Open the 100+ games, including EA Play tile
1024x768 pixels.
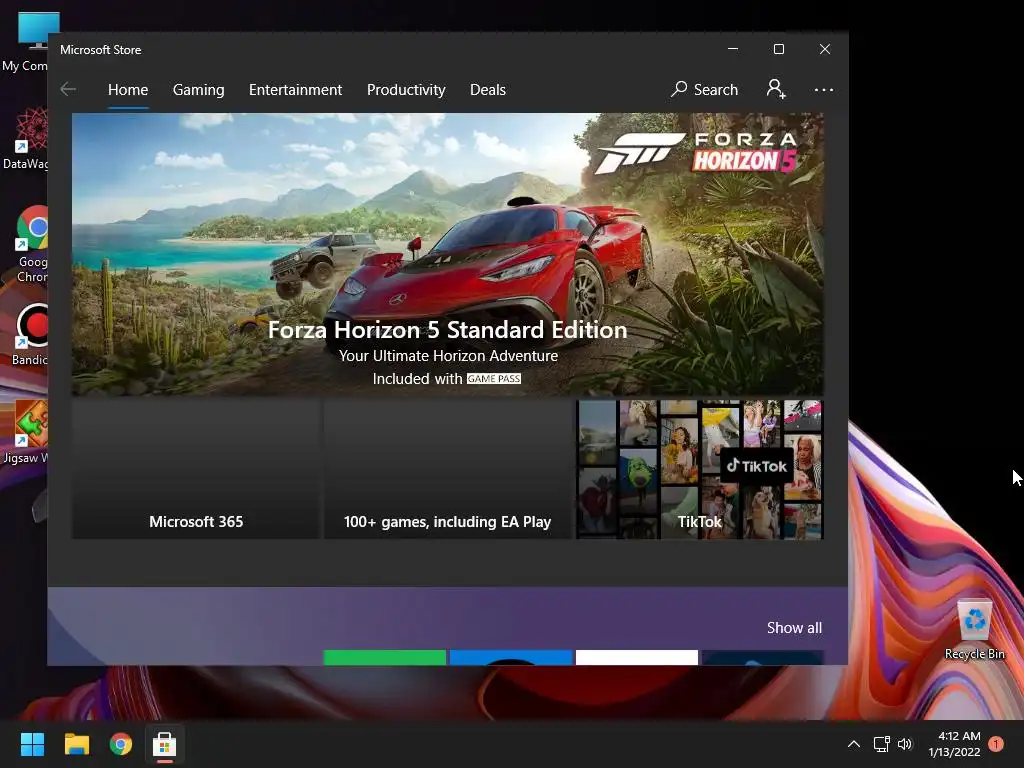(x=447, y=470)
